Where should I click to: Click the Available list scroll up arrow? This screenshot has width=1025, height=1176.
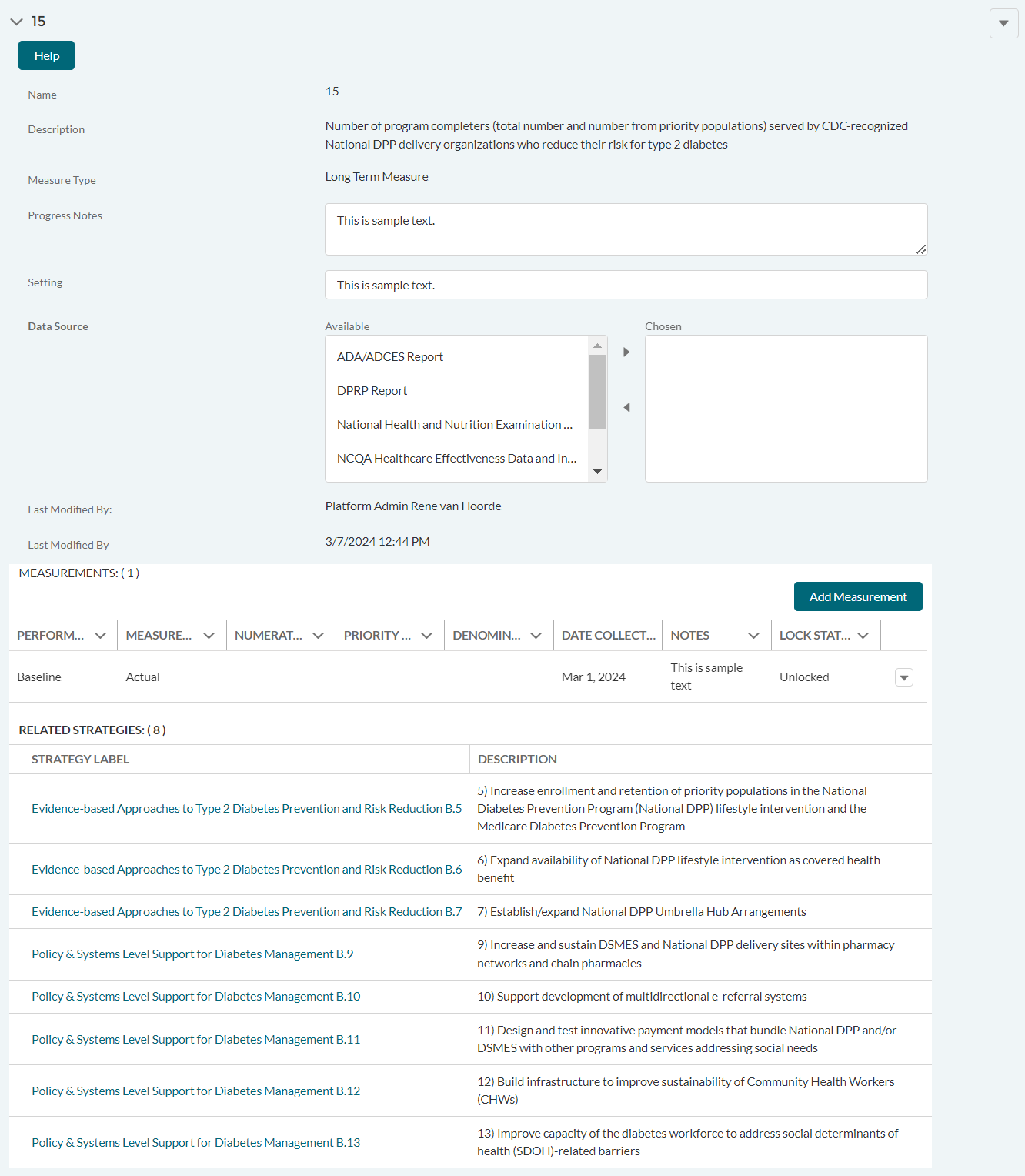pyautogui.click(x=597, y=346)
